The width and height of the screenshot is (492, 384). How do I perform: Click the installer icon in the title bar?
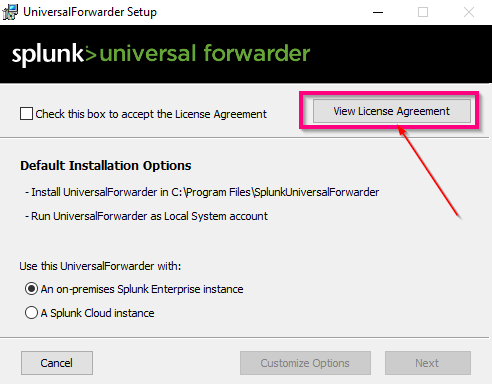10,12
